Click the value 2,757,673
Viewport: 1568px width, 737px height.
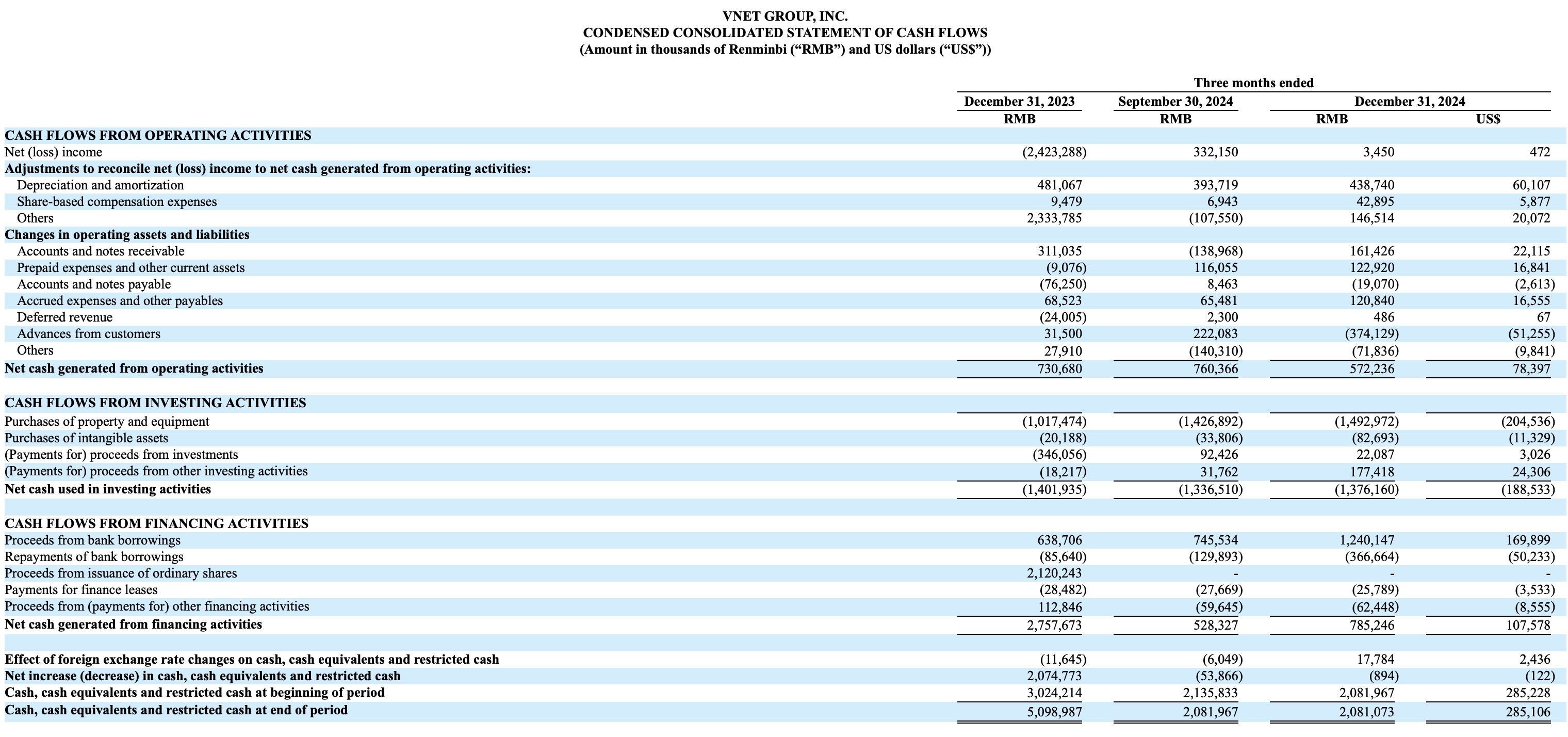[1054, 626]
